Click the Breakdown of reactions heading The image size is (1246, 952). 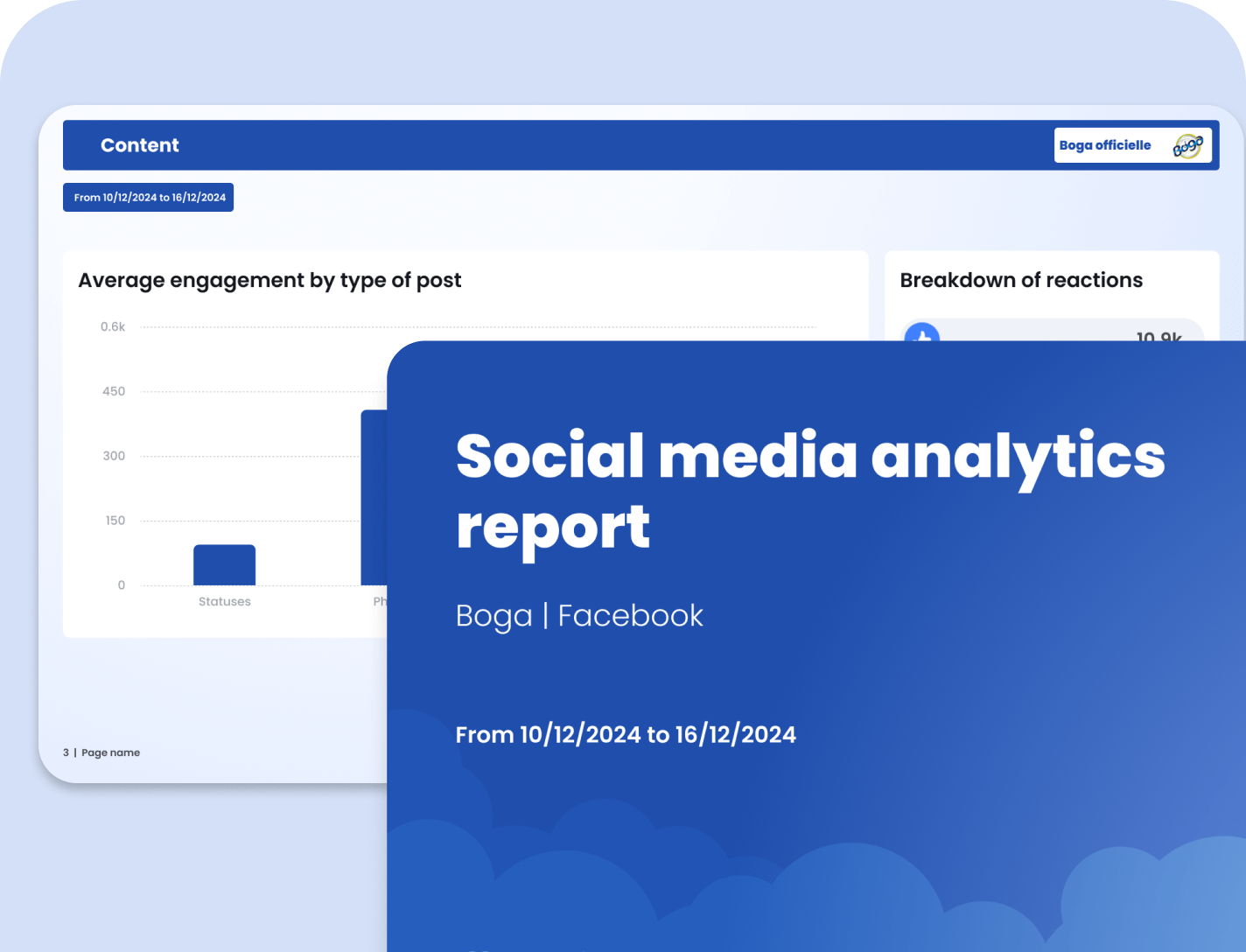1021,280
